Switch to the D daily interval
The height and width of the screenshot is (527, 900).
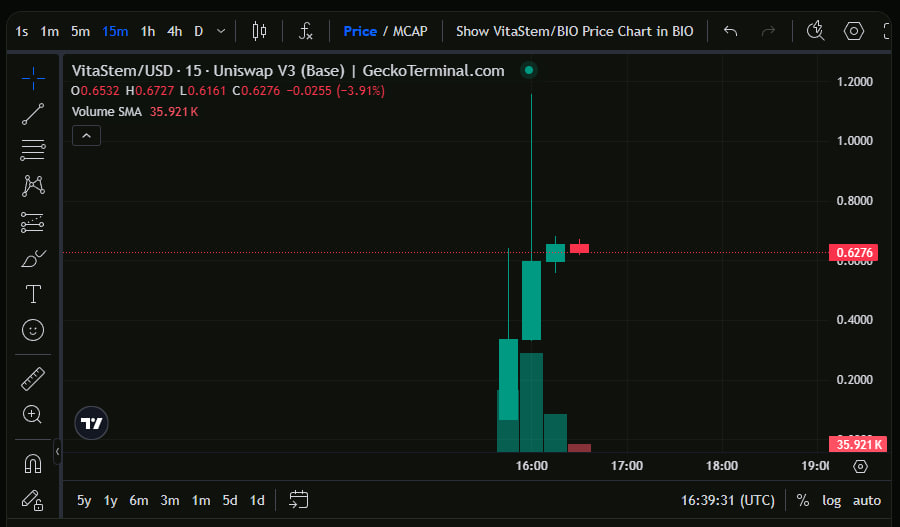199,31
